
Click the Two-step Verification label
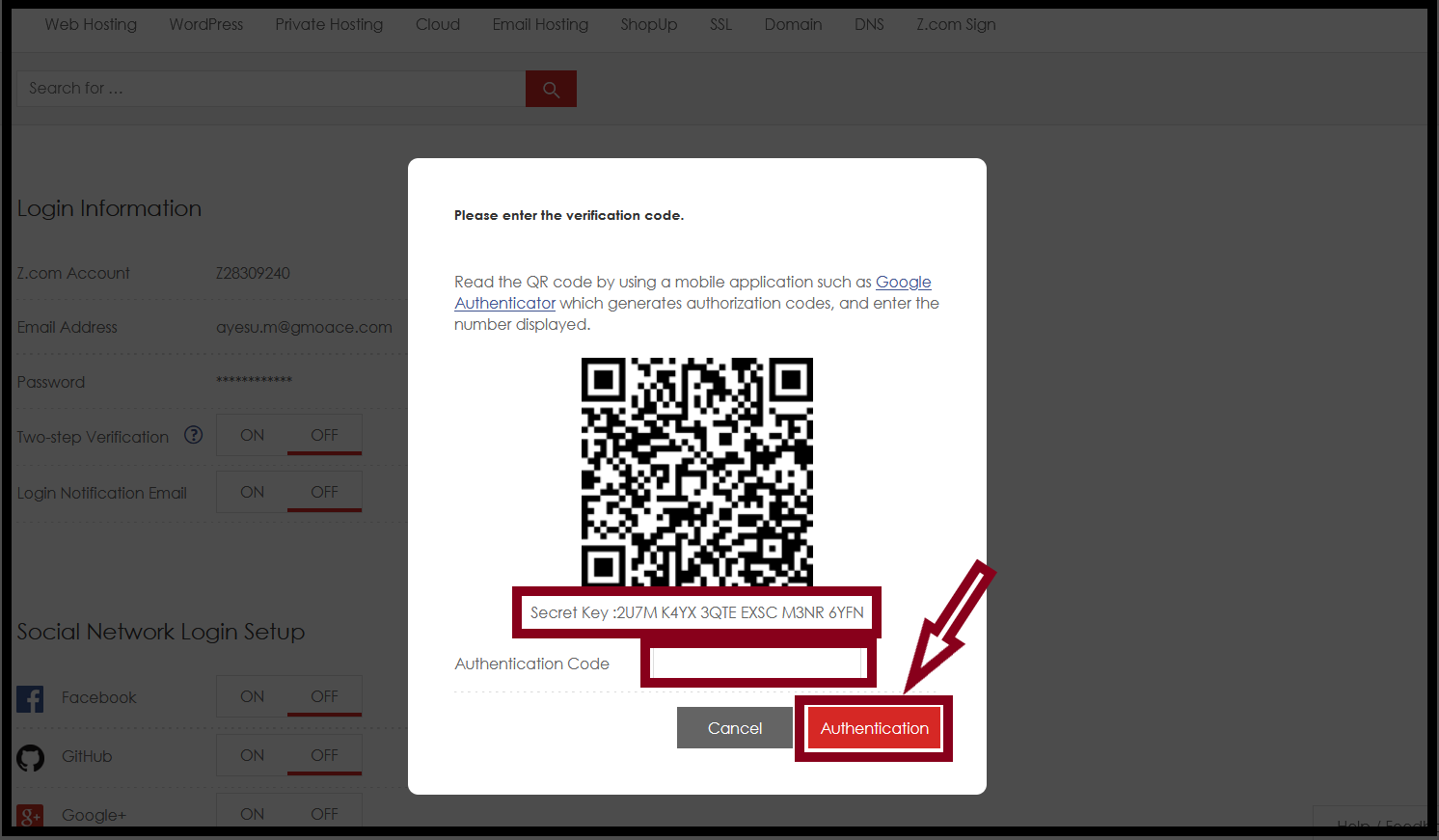(x=93, y=437)
